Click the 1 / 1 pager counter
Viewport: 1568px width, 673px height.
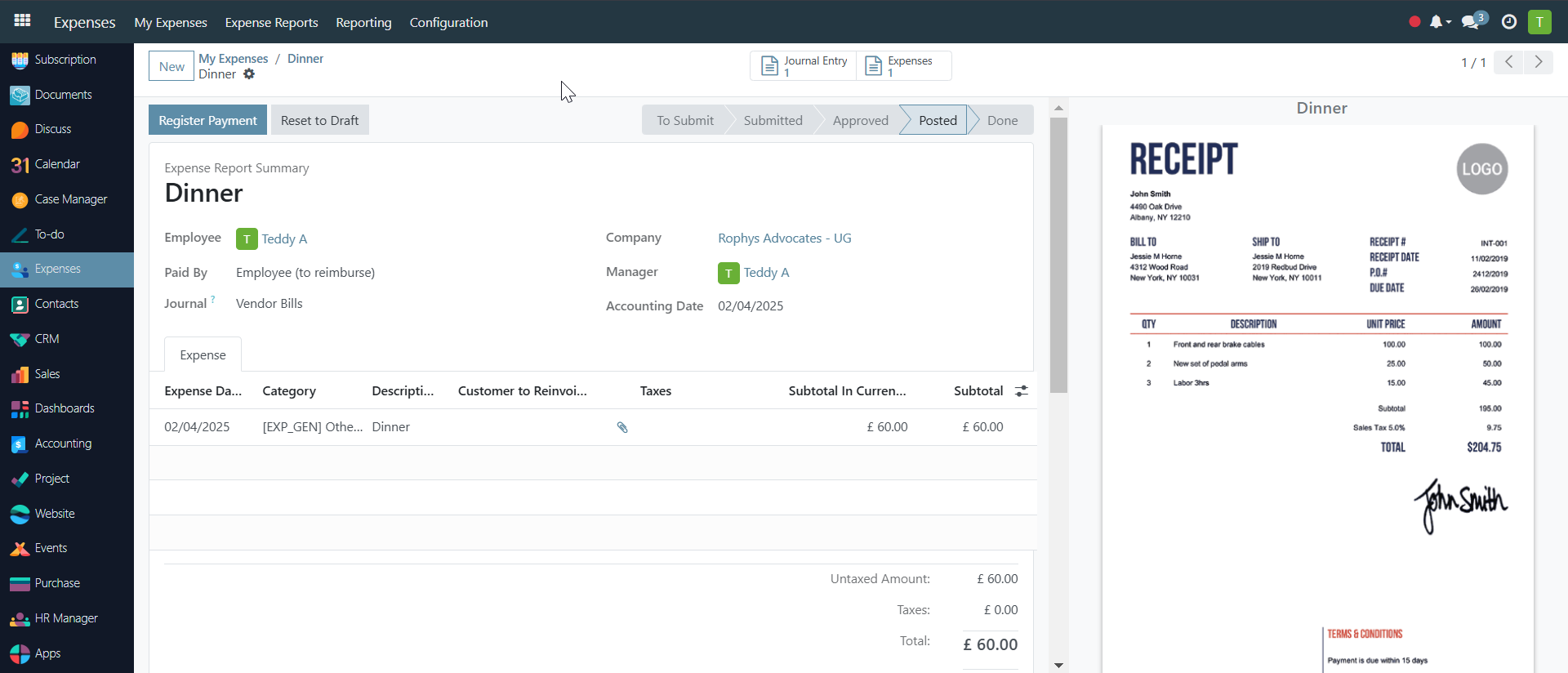pyautogui.click(x=1473, y=62)
